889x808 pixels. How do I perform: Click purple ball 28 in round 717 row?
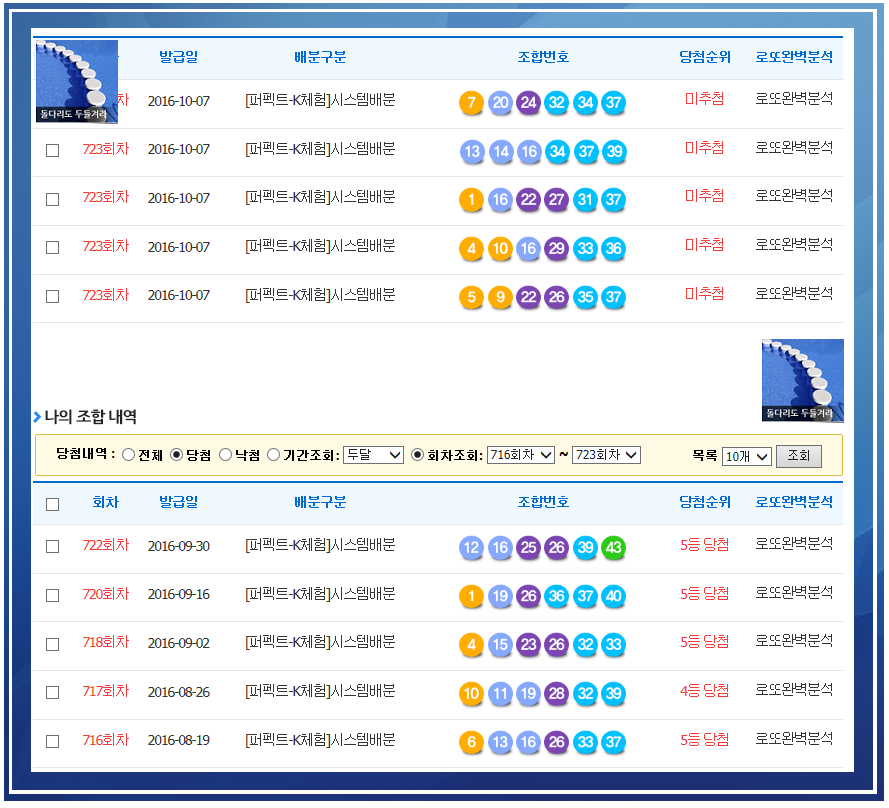[x=557, y=694]
